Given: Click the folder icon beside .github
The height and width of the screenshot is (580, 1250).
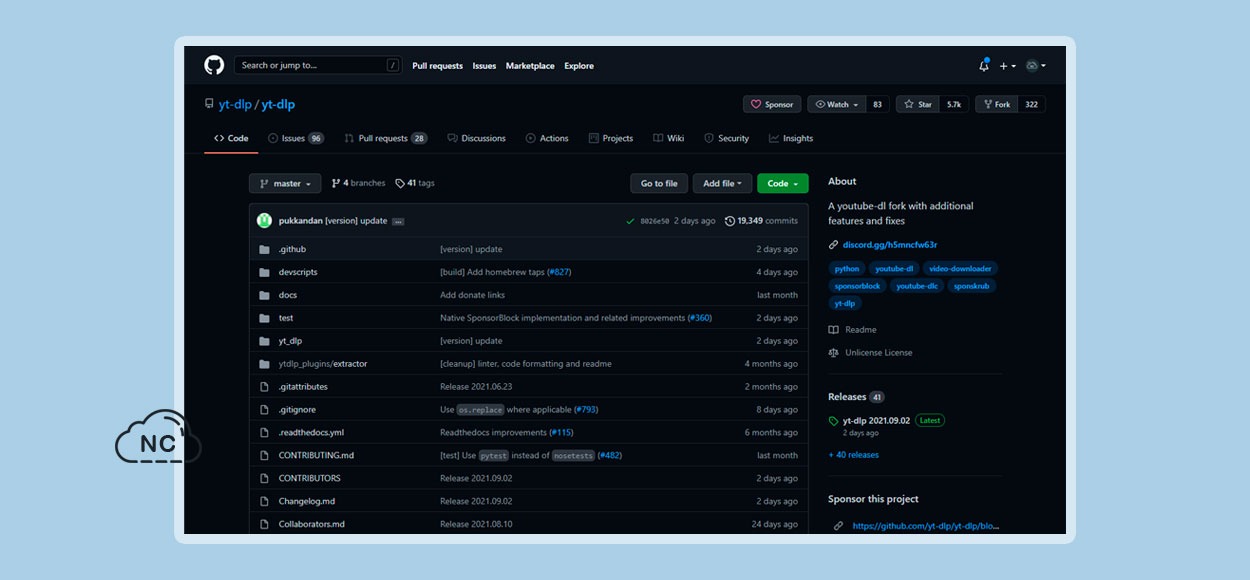Looking at the screenshot, I should [264, 249].
